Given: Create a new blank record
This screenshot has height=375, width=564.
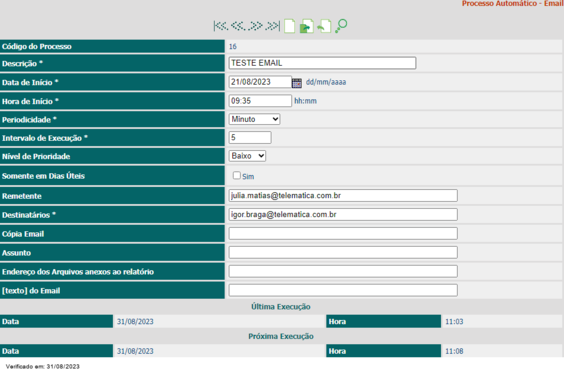Looking at the screenshot, I should click(290, 26).
